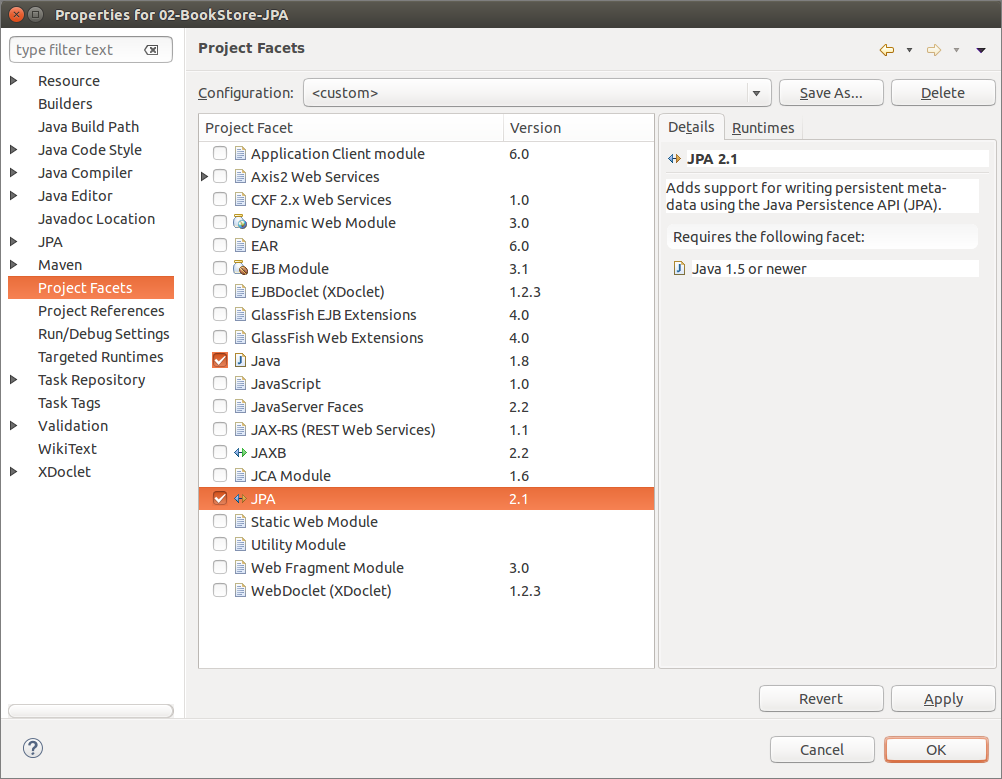Open back history dropdown arrow
Screen dimensions: 1002x779
[909, 50]
